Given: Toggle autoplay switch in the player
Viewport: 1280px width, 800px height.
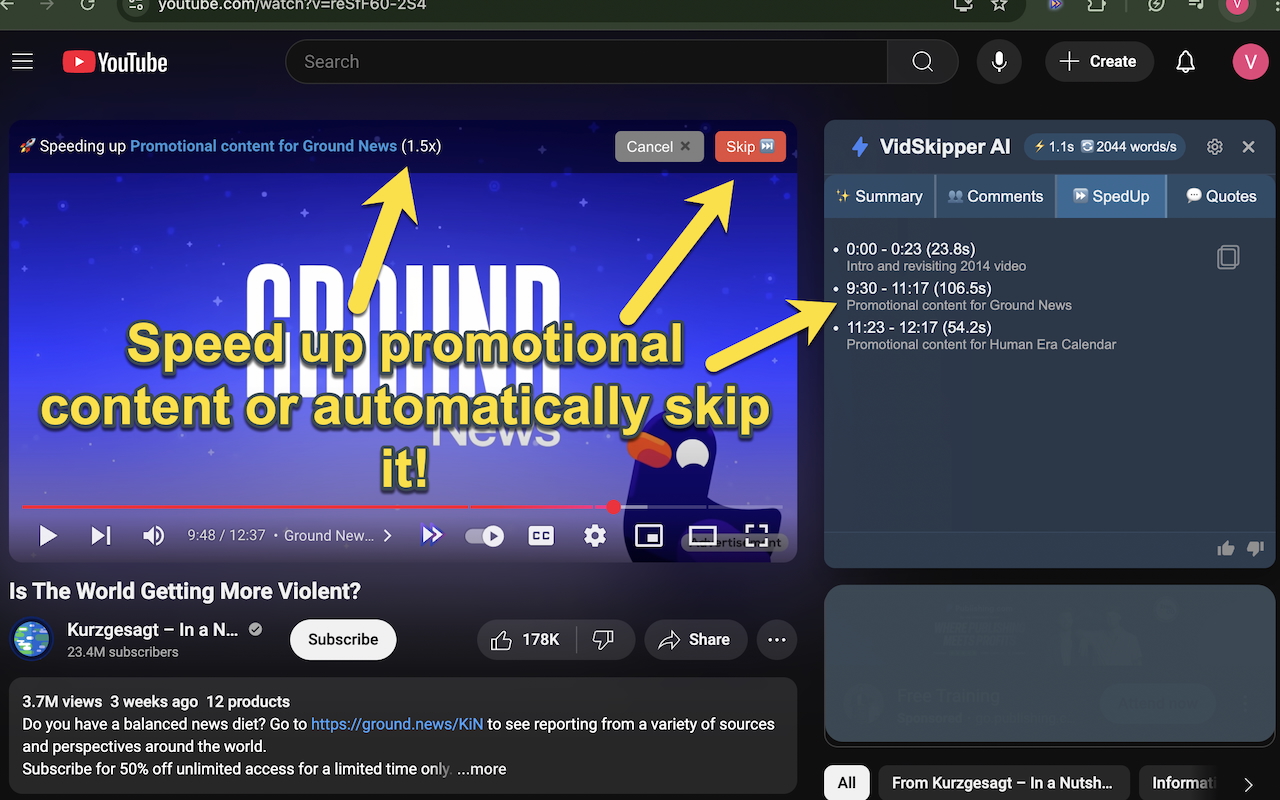Looking at the screenshot, I should [484, 535].
